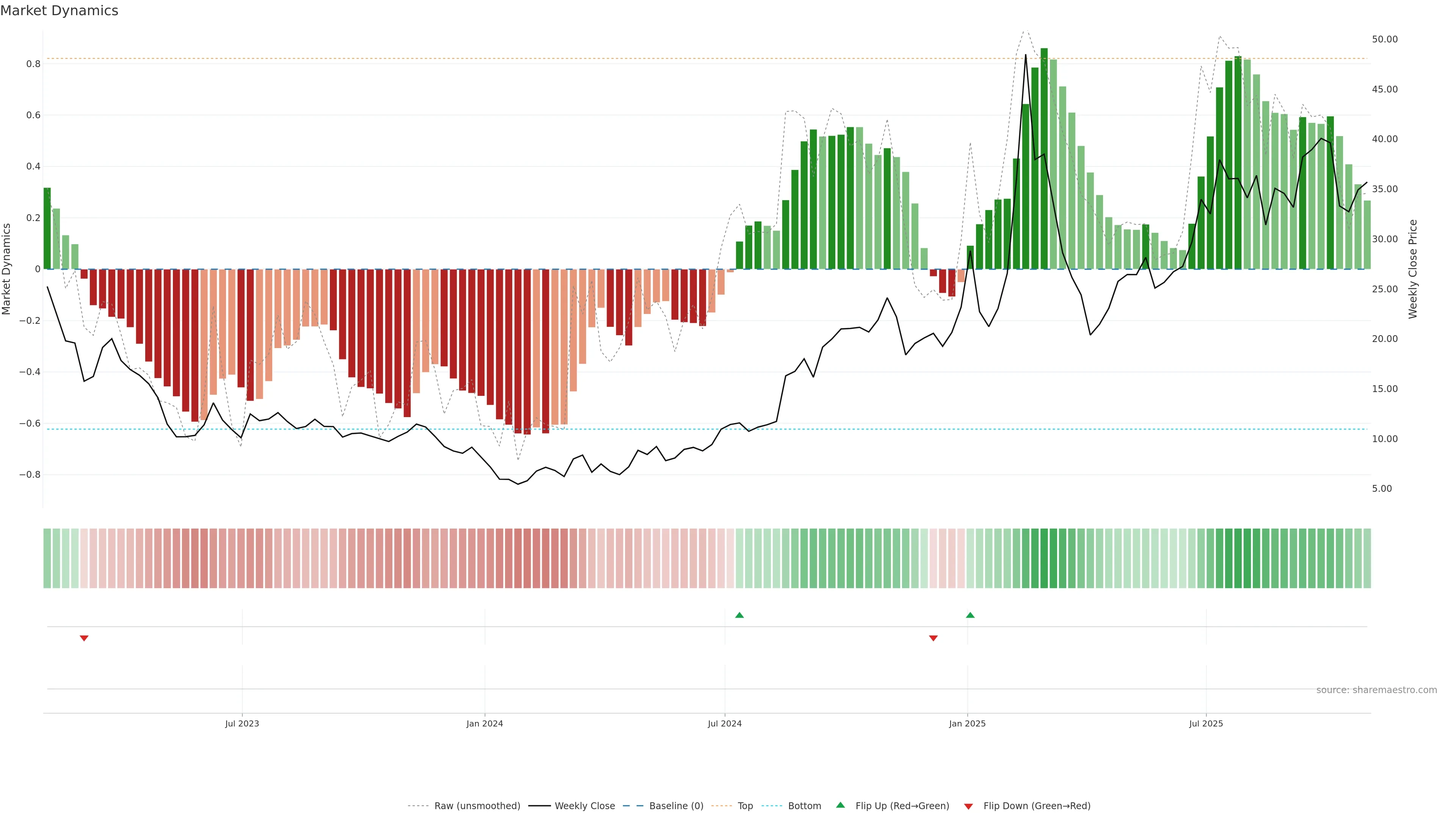Click the flip-up marker near Jul 2024
This screenshot has width=1456, height=819.
pyautogui.click(x=739, y=615)
